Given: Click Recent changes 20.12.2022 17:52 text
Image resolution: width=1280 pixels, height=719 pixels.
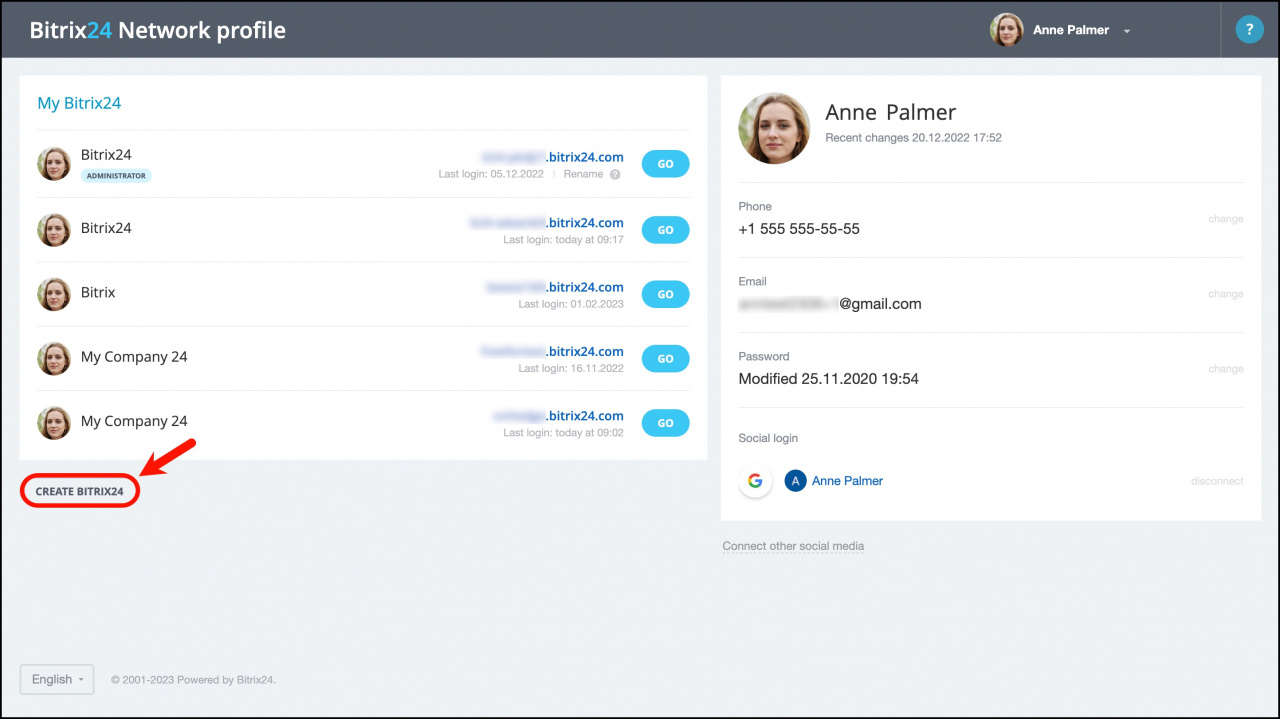Looking at the screenshot, I should coord(913,138).
